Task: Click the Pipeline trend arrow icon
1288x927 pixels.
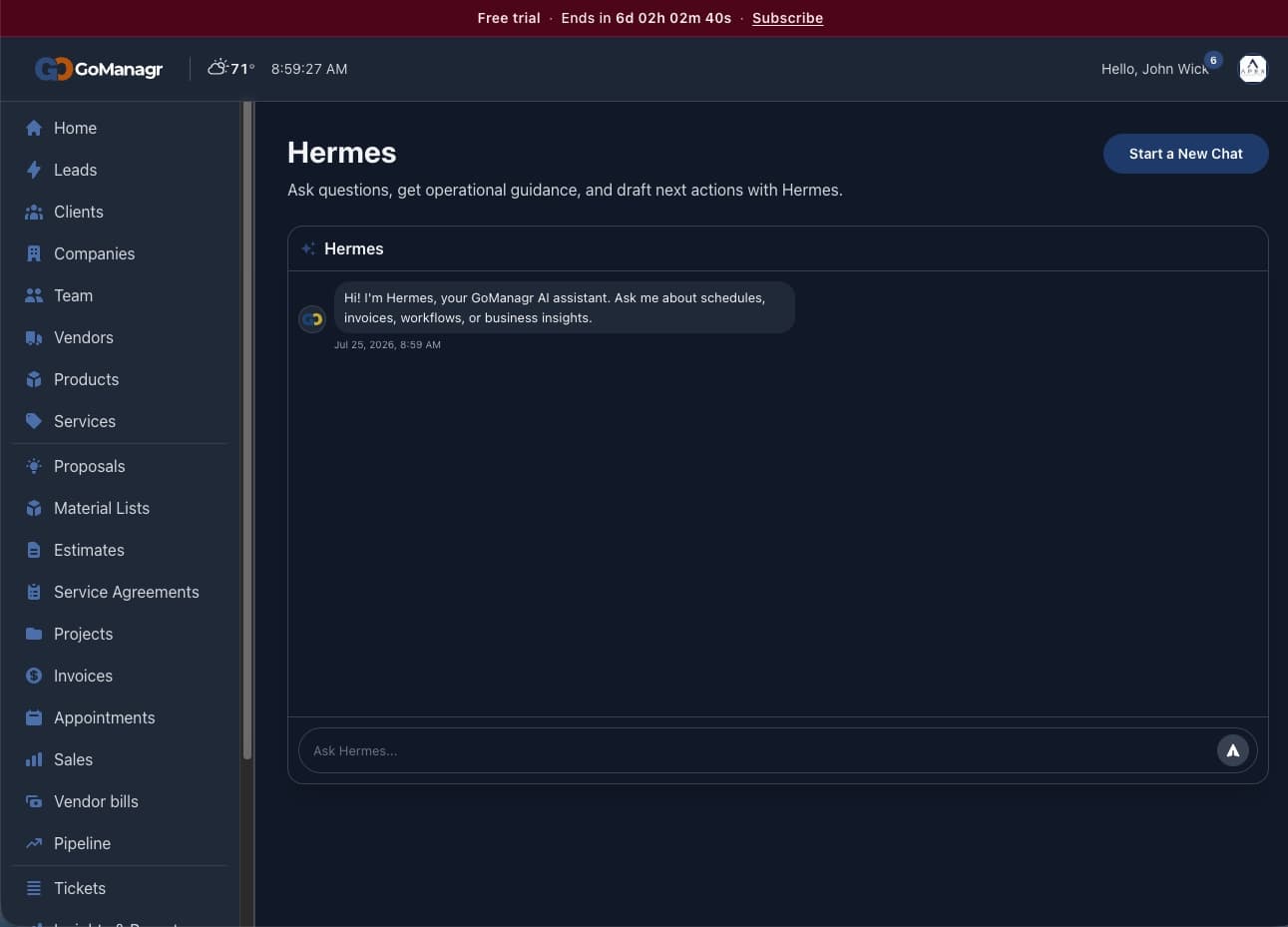Action: point(34,843)
